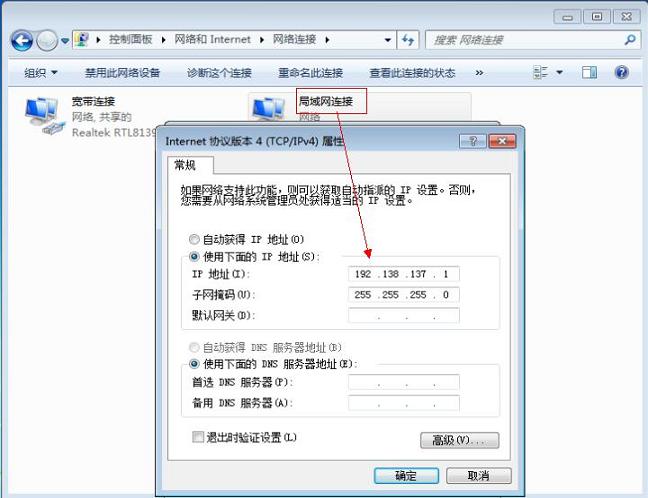Screen dimensions: 648x498
Task: Select 使用下面的 DNS 服务器地址 option
Action: click(x=194, y=364)
